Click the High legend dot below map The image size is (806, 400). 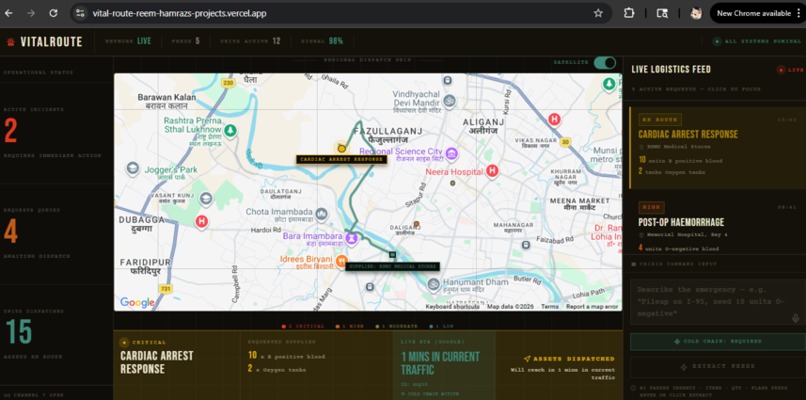click(337, 326)
